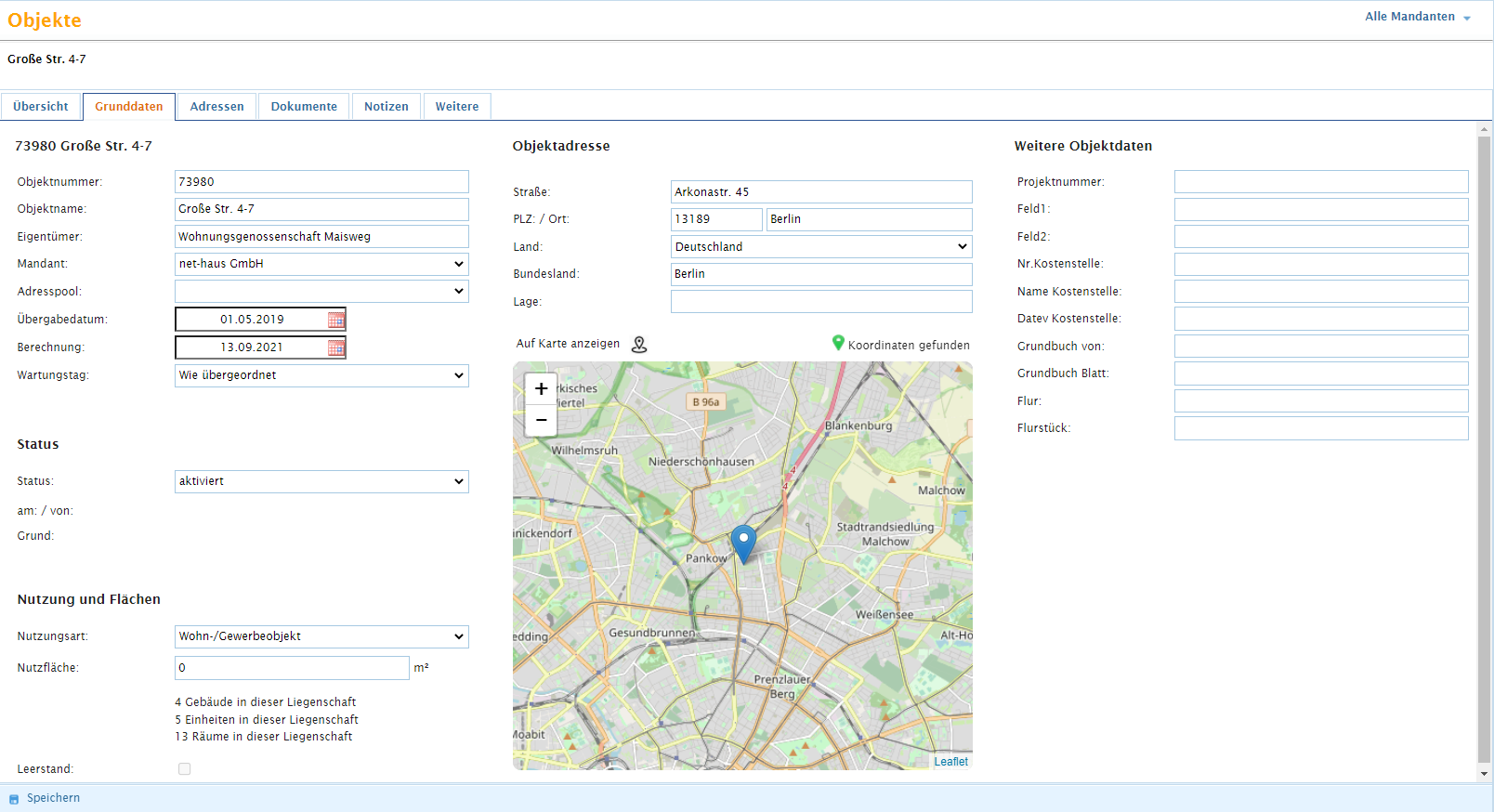Zoom in on the map with plus button
This screenshot has width=1494, height=812.
(x=541, y=388)
